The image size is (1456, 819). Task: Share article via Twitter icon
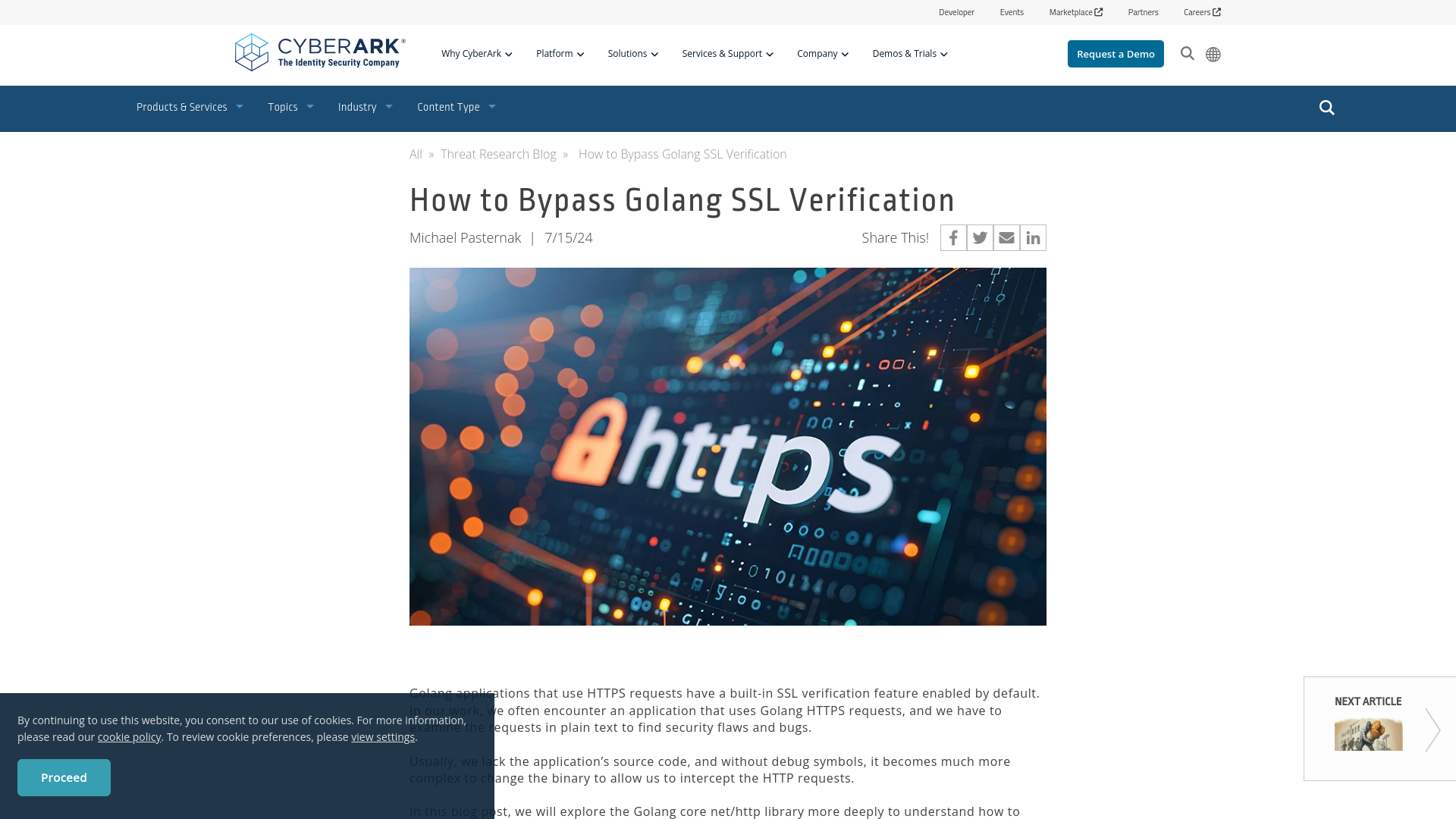(x=980, y=237)
